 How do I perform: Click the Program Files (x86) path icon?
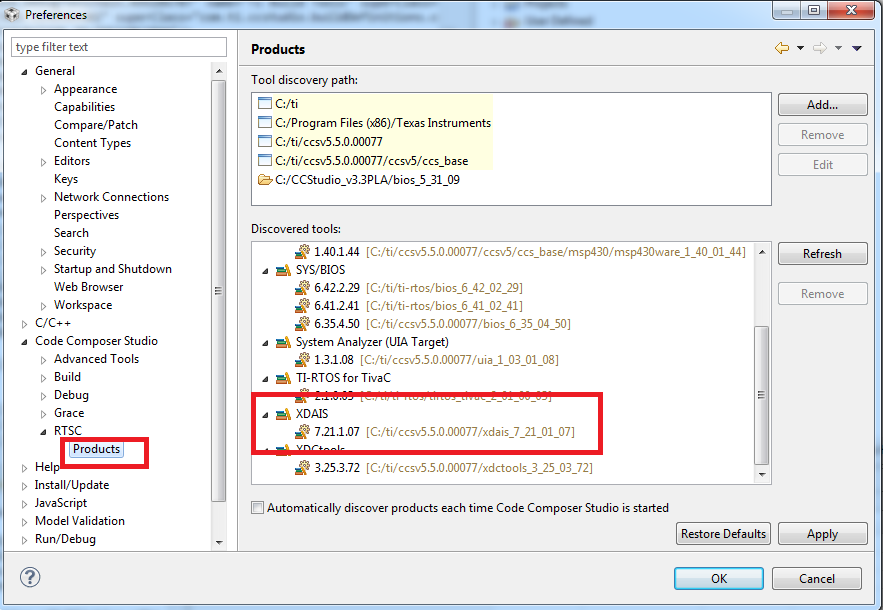pos(264,122)
